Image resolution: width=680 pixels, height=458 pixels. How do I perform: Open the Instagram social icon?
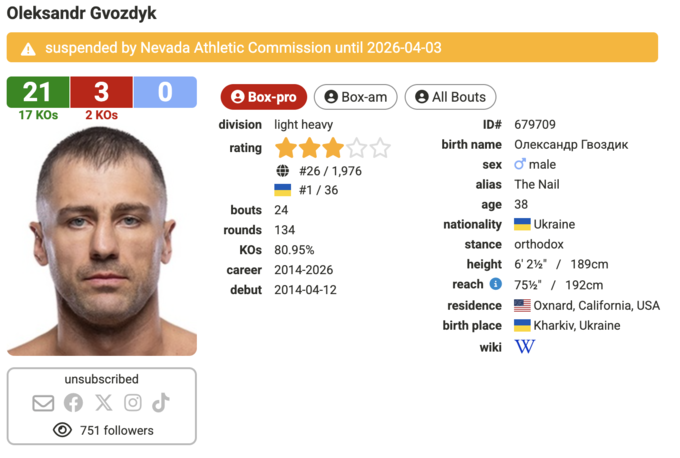coord(133,403)
